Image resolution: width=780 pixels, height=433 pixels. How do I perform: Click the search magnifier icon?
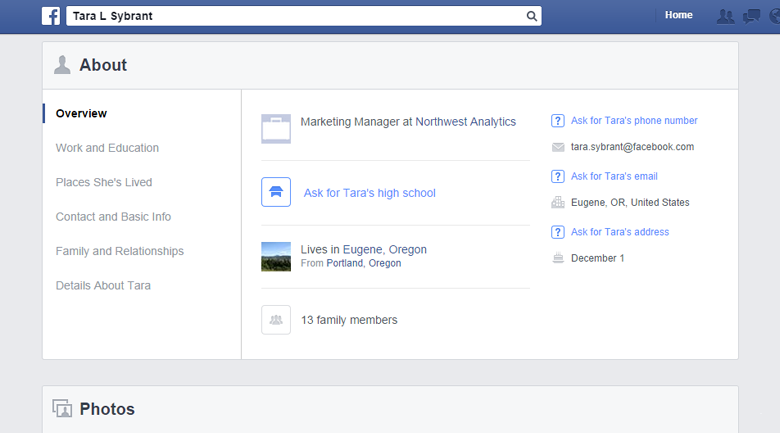tap(531, 16)
